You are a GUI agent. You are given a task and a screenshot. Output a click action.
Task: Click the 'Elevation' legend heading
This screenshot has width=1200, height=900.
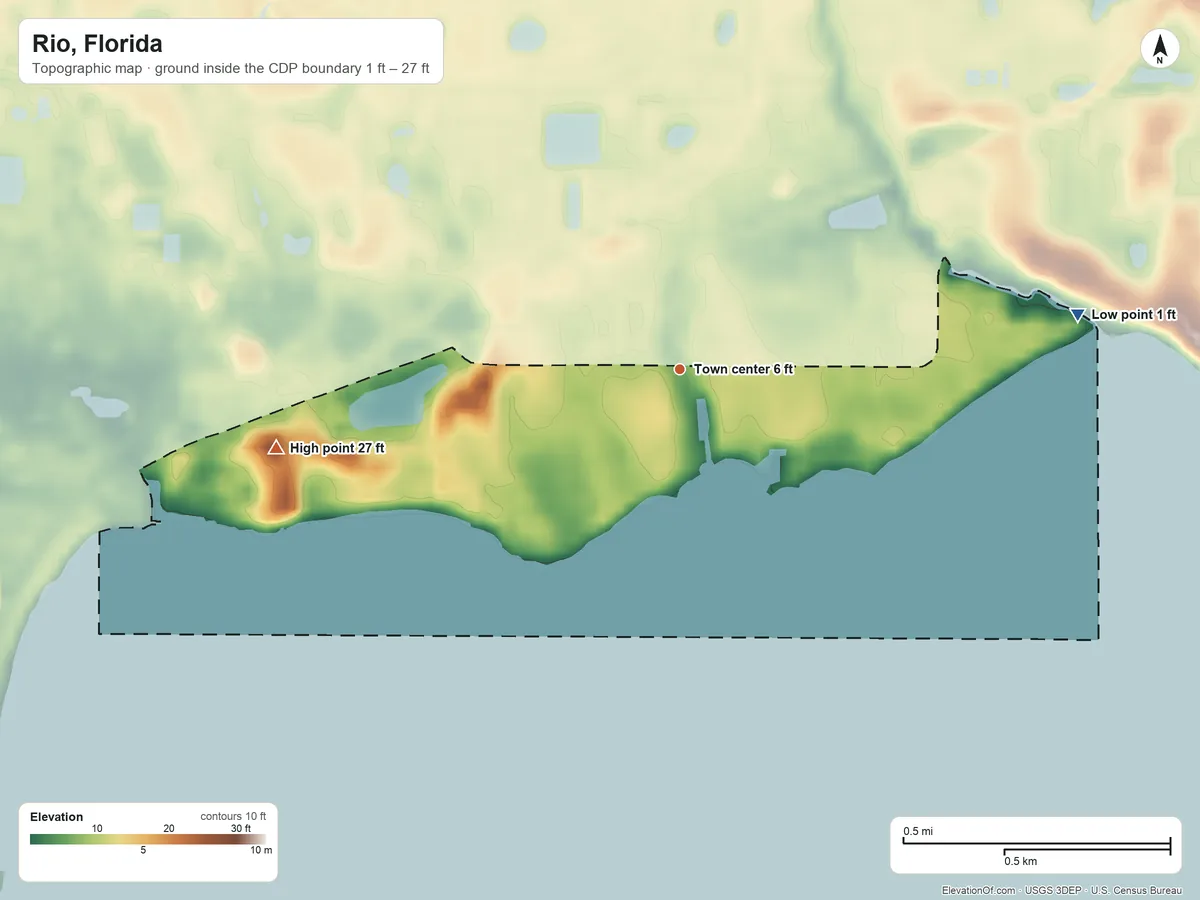coord(57,817)
